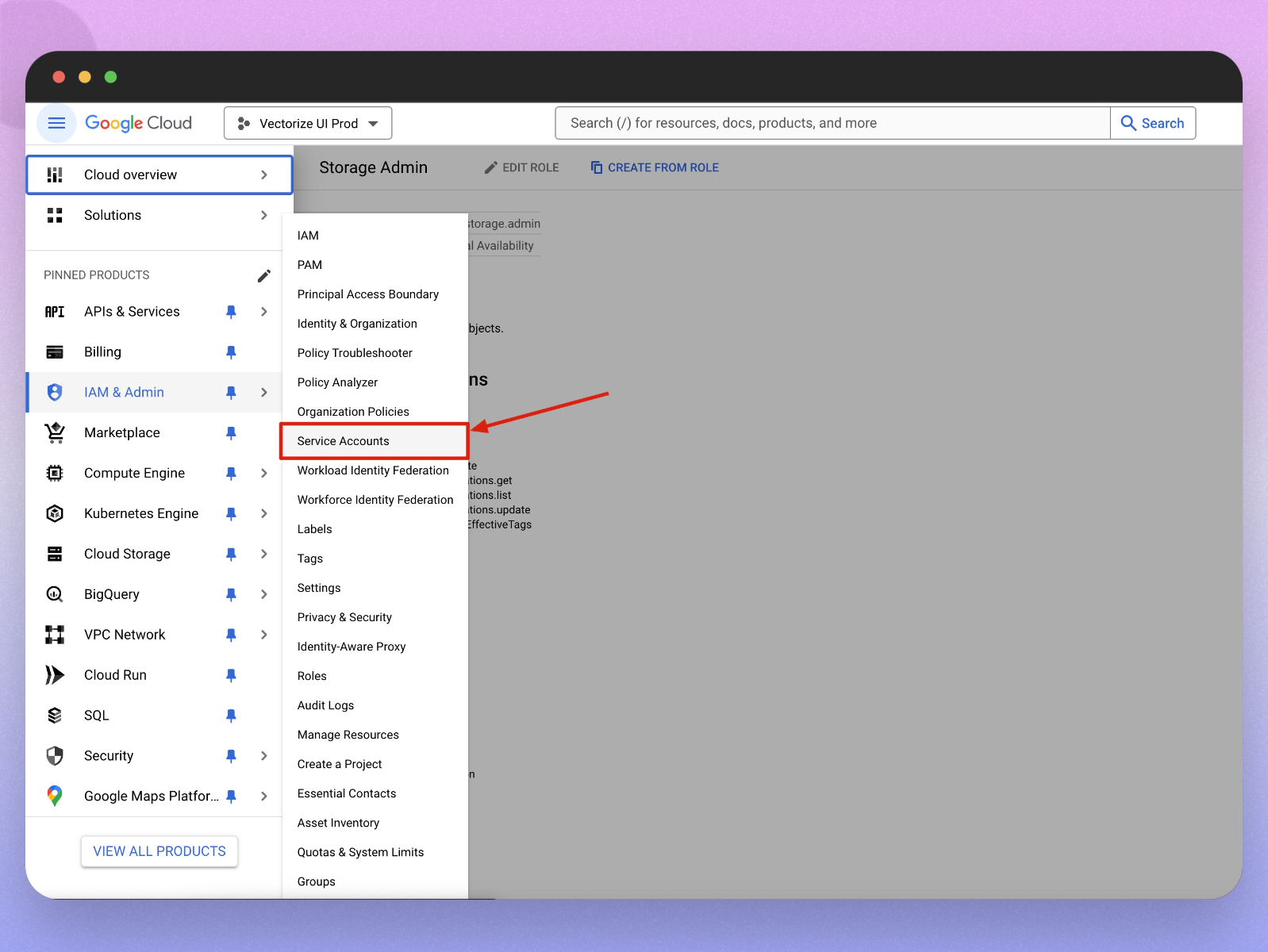Screen dimensions: 1268x952
Task: Expand Security submenu chevron
Action: (x=264, y=756)
